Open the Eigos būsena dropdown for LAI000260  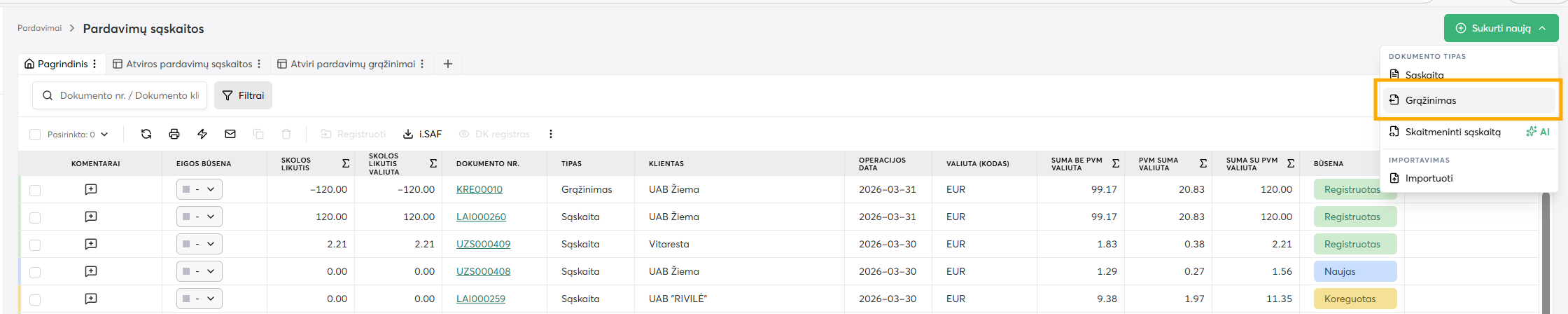point(199,217)
